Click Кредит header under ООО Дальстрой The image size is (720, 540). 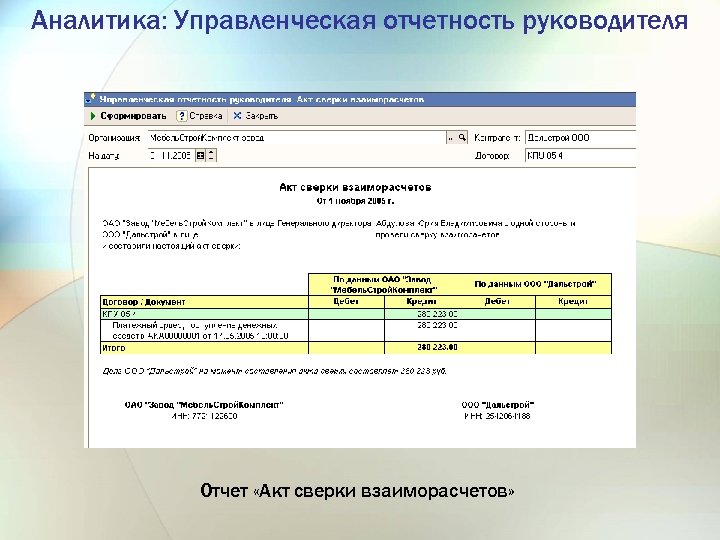(574, 302)
